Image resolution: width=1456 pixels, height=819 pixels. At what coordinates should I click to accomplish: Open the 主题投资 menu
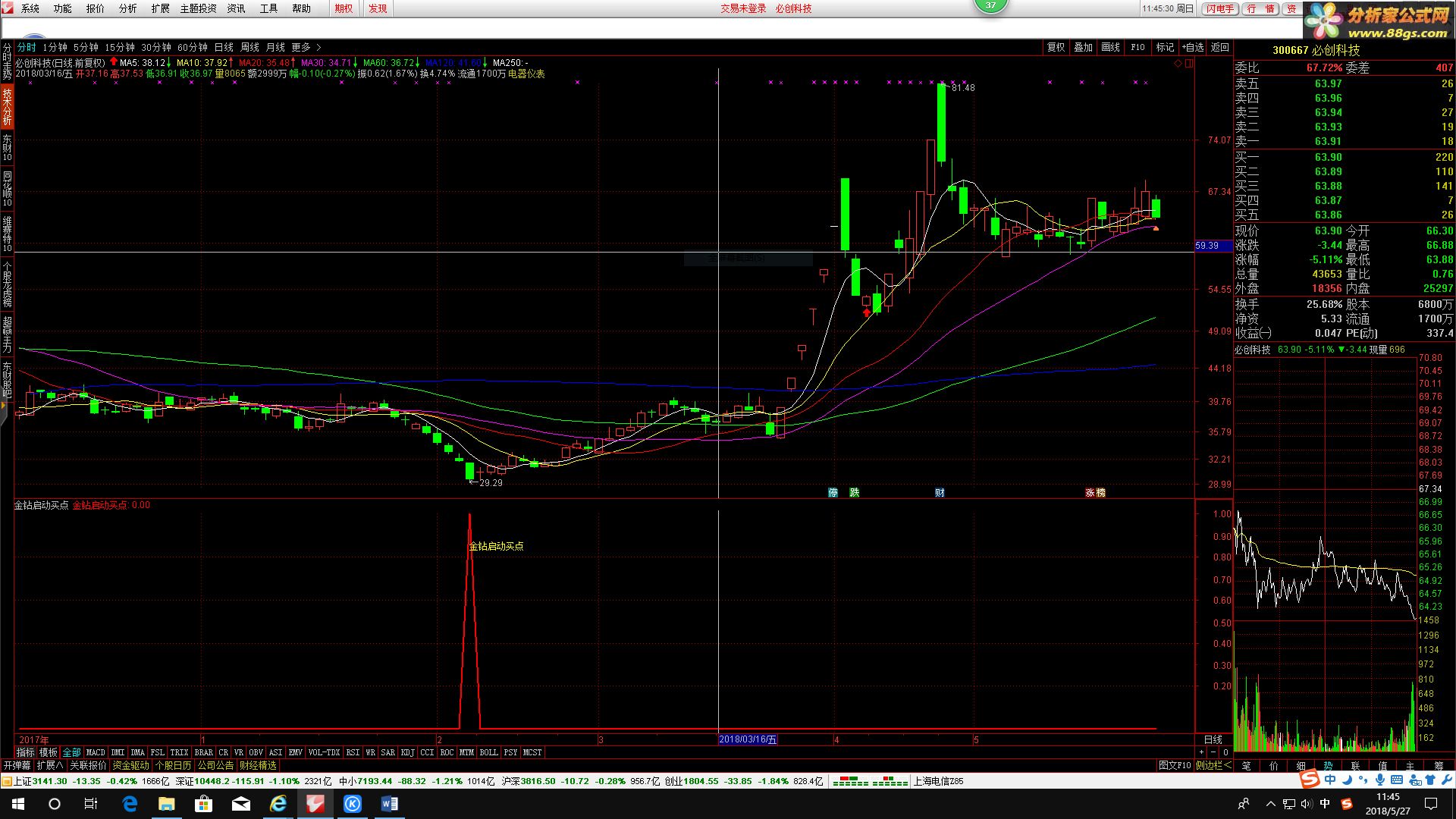click(198, 8)
